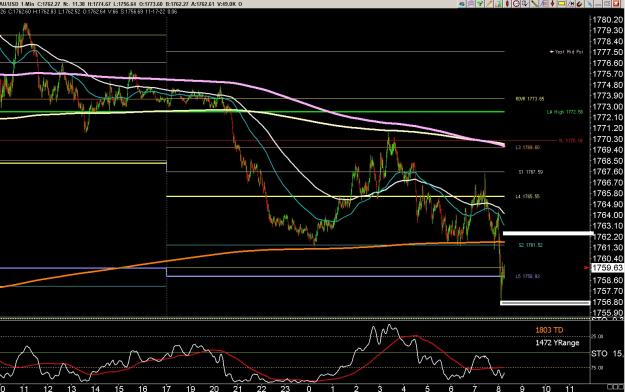
Task: Click the 1757.70 price axis label
Action: click(607, 291)
